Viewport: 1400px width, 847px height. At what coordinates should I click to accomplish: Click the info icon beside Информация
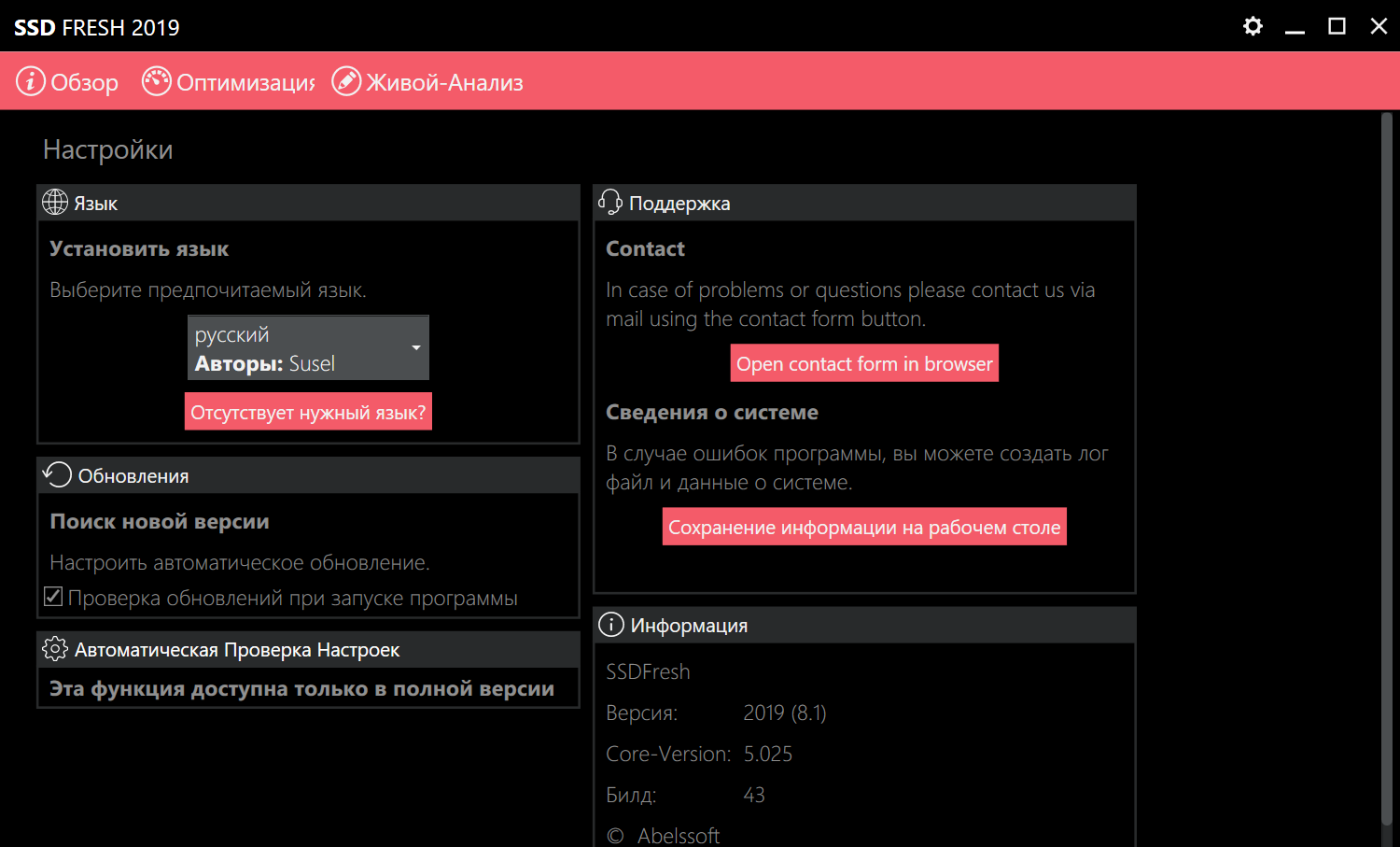(x=610, y=624)
